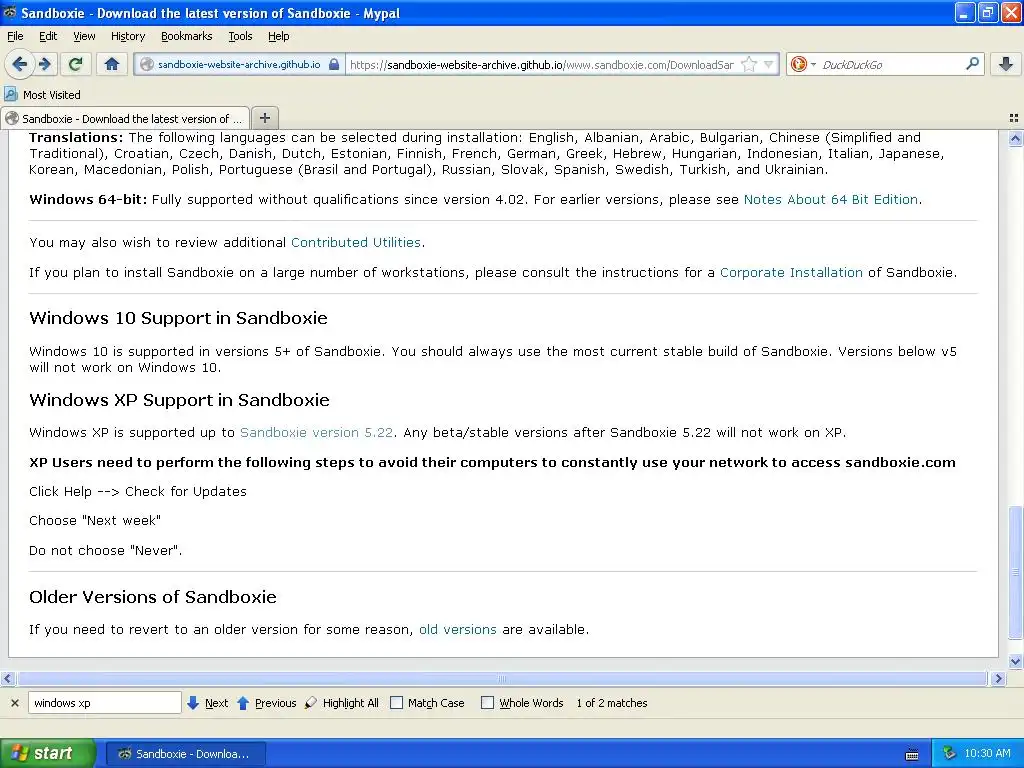This screenshot has height=768, width=1024.
Task: Open Sandboxie version 5.22 link
Action: click(316, 432)
